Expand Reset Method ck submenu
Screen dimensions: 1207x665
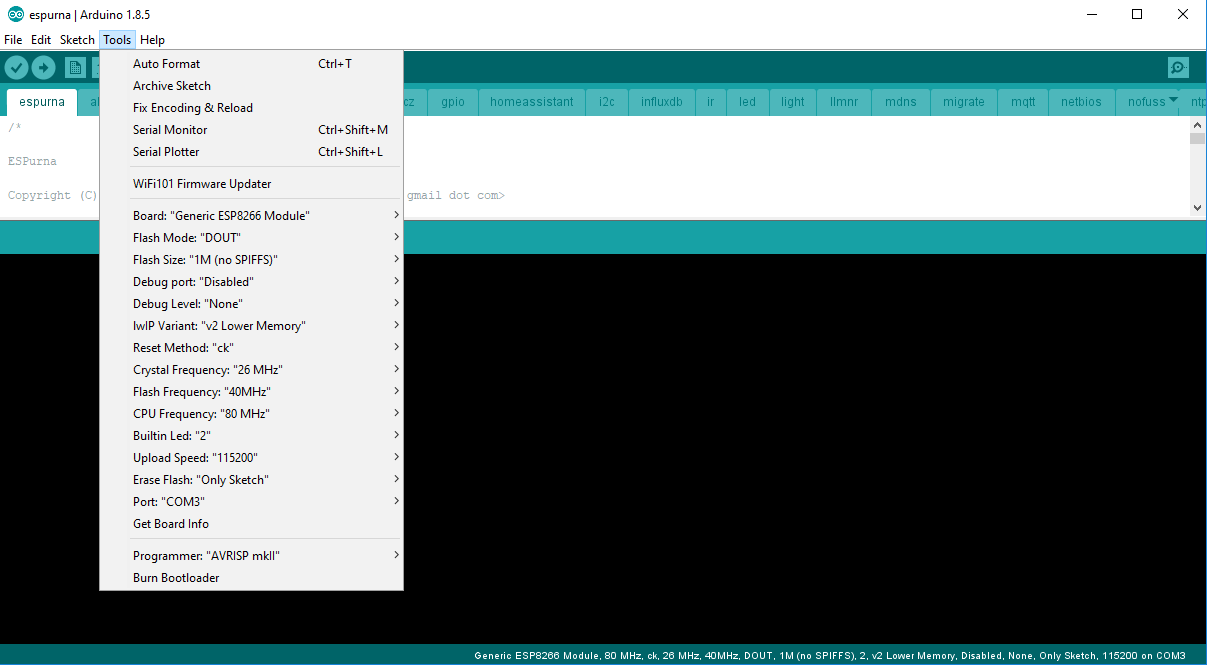tap(251, 348)
